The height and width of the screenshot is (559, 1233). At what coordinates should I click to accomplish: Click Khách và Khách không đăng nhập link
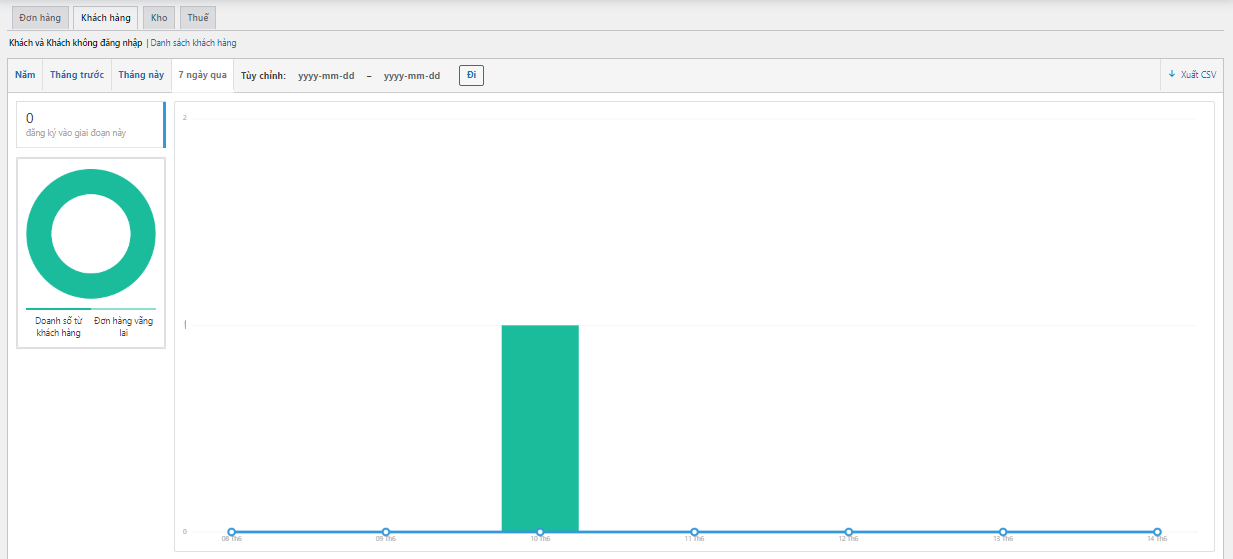coord(75,43)
